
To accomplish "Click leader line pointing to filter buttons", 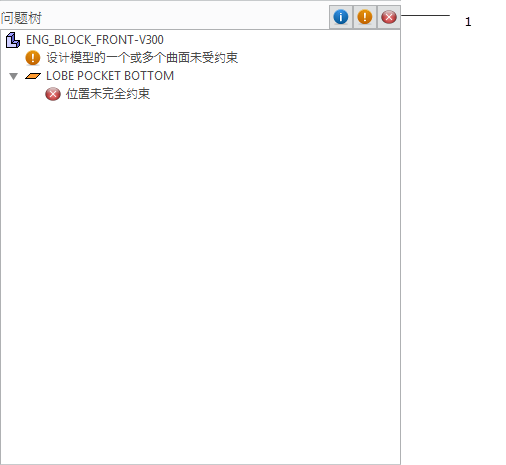I will pos(425,15).
